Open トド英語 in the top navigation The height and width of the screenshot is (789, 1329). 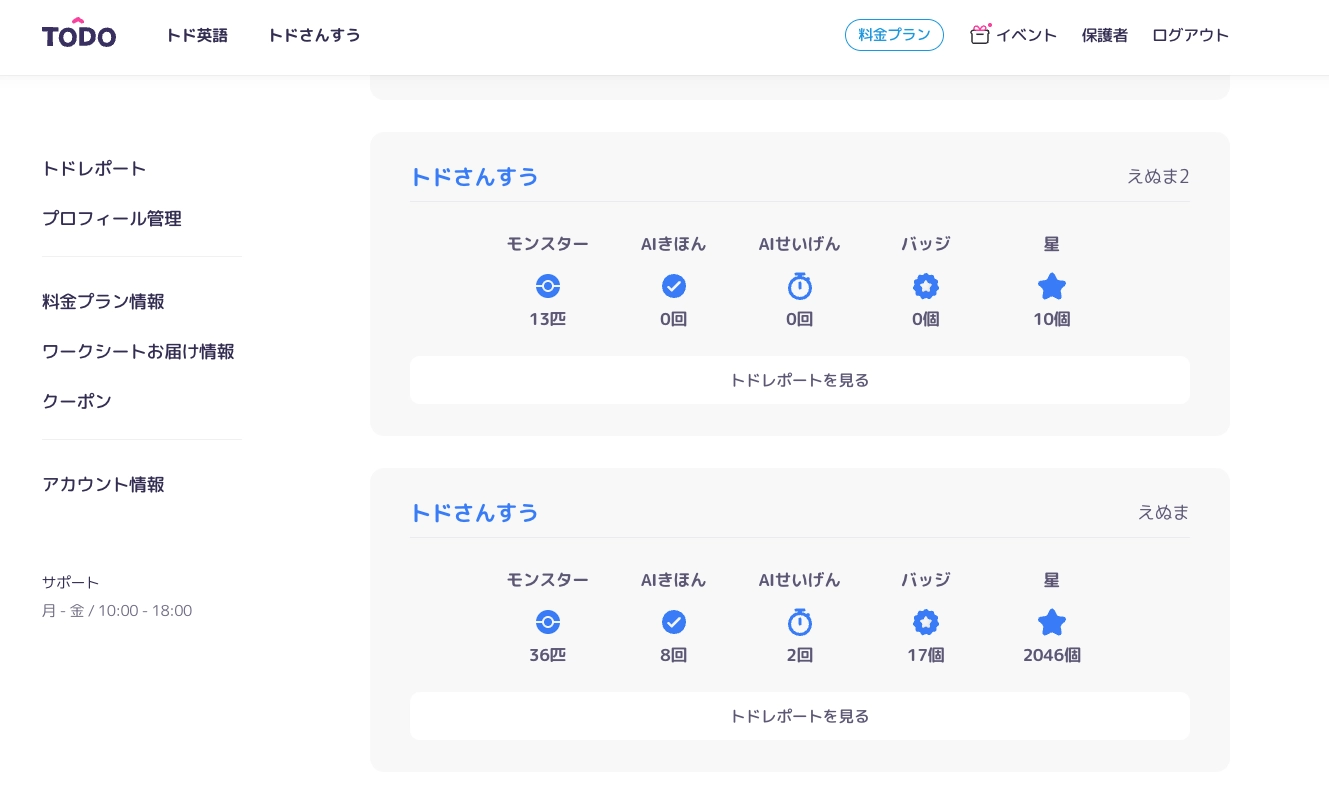[x=197, y=35]
